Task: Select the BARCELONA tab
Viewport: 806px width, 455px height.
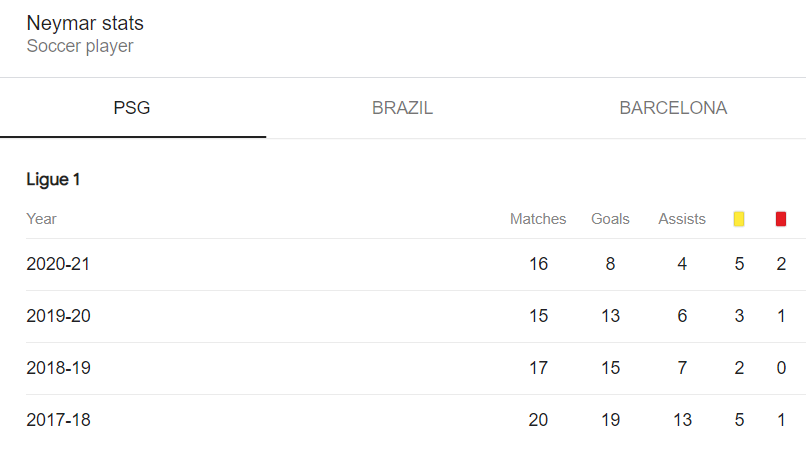Action: (673, 108)
